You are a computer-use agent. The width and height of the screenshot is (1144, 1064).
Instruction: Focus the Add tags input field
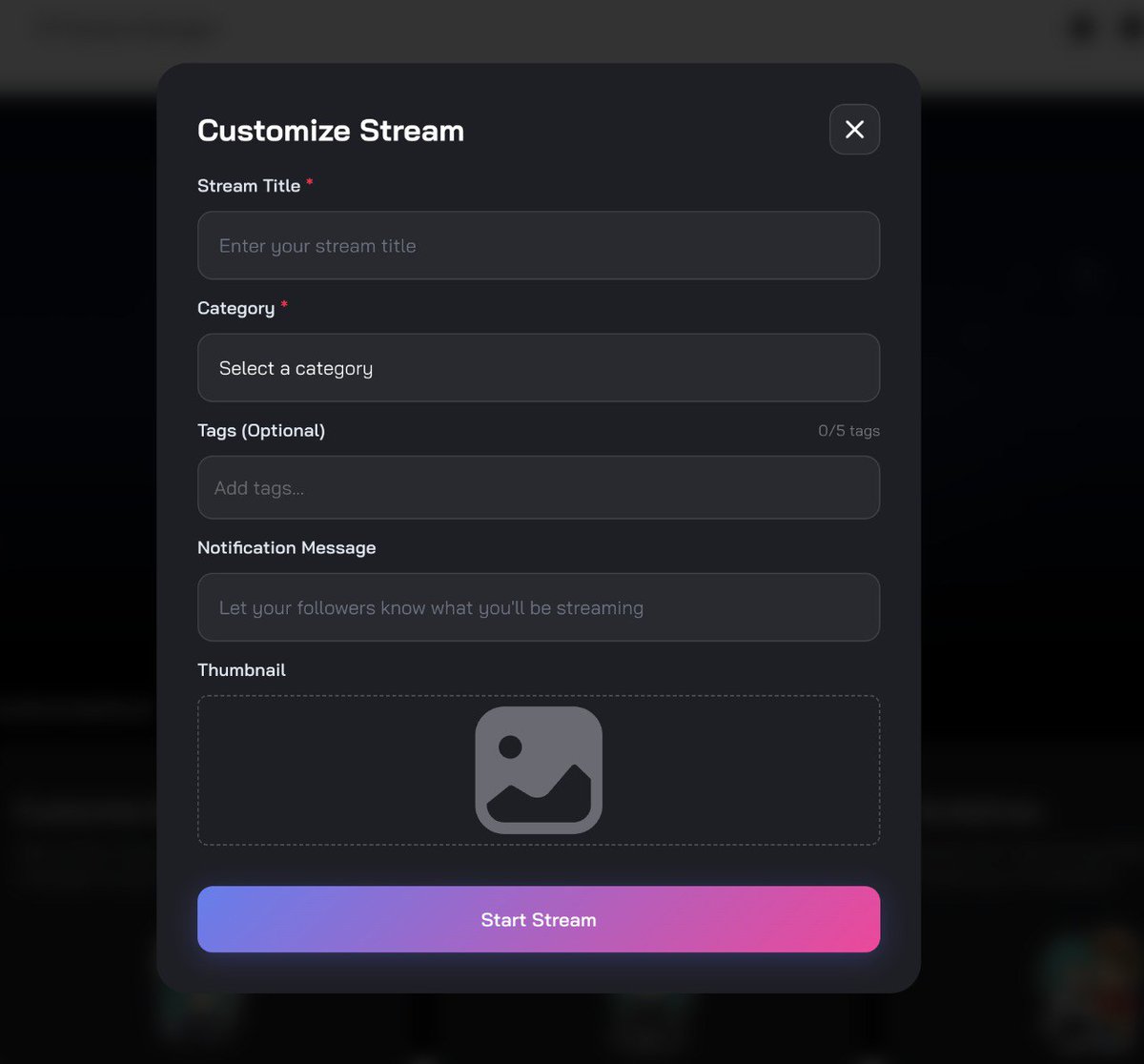539,487
